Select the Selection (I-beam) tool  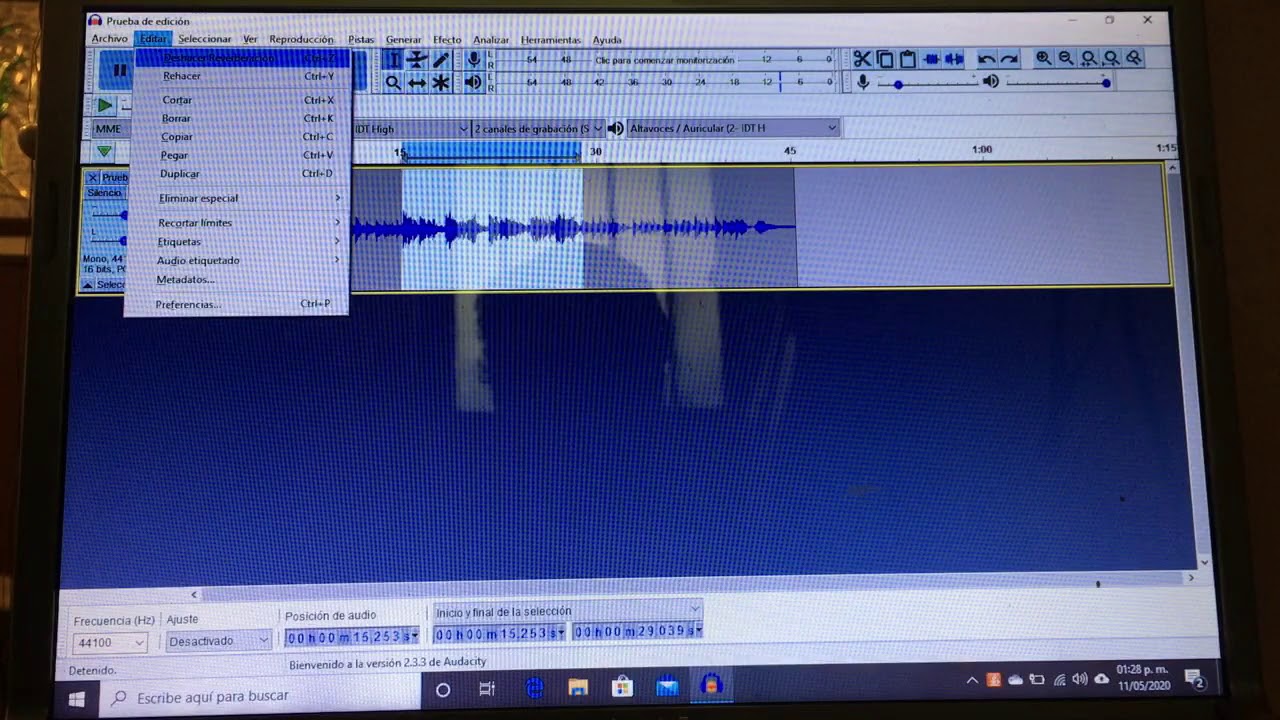[x=394, y=59]
